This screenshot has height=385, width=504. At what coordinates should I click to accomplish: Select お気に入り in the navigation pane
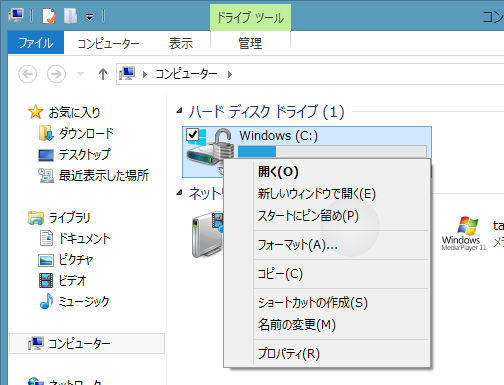click(x=74, y=112)
